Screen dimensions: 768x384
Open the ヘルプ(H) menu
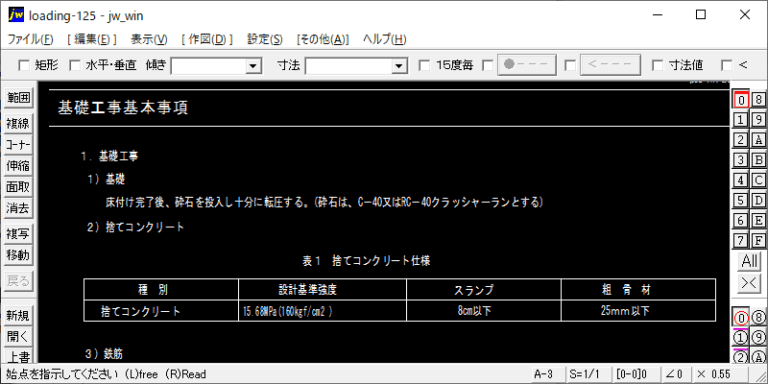384,39
